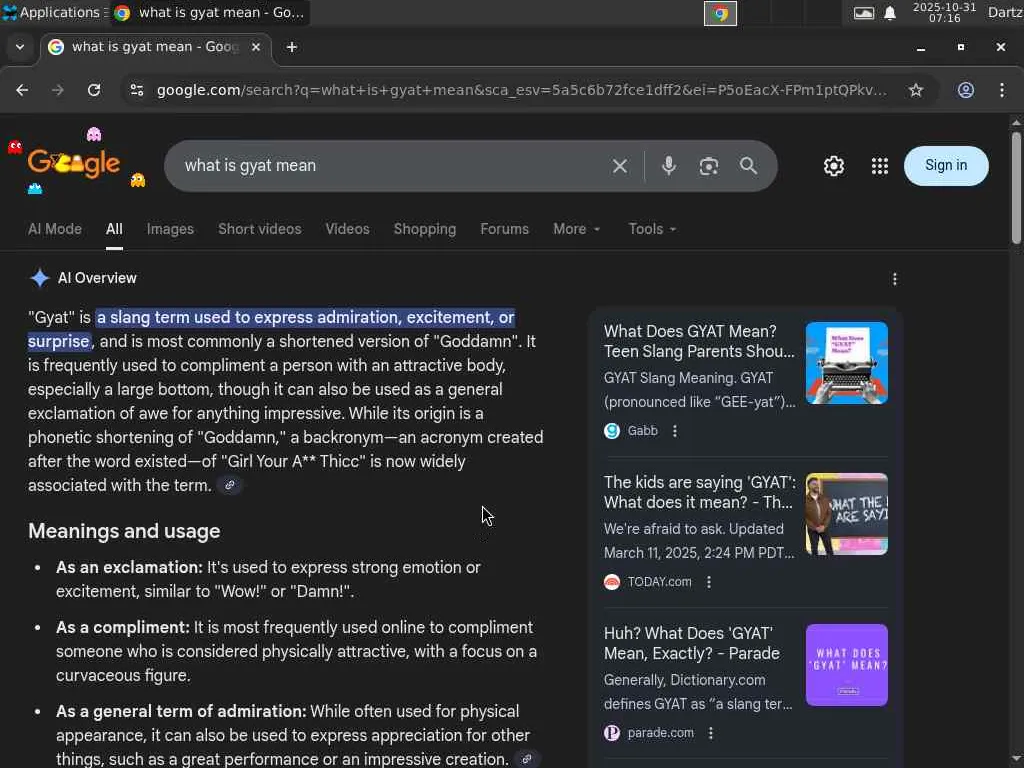Viewport: 1024px width, 768px height.
Task: Click the browser back arrow
Action: [22, 90]
